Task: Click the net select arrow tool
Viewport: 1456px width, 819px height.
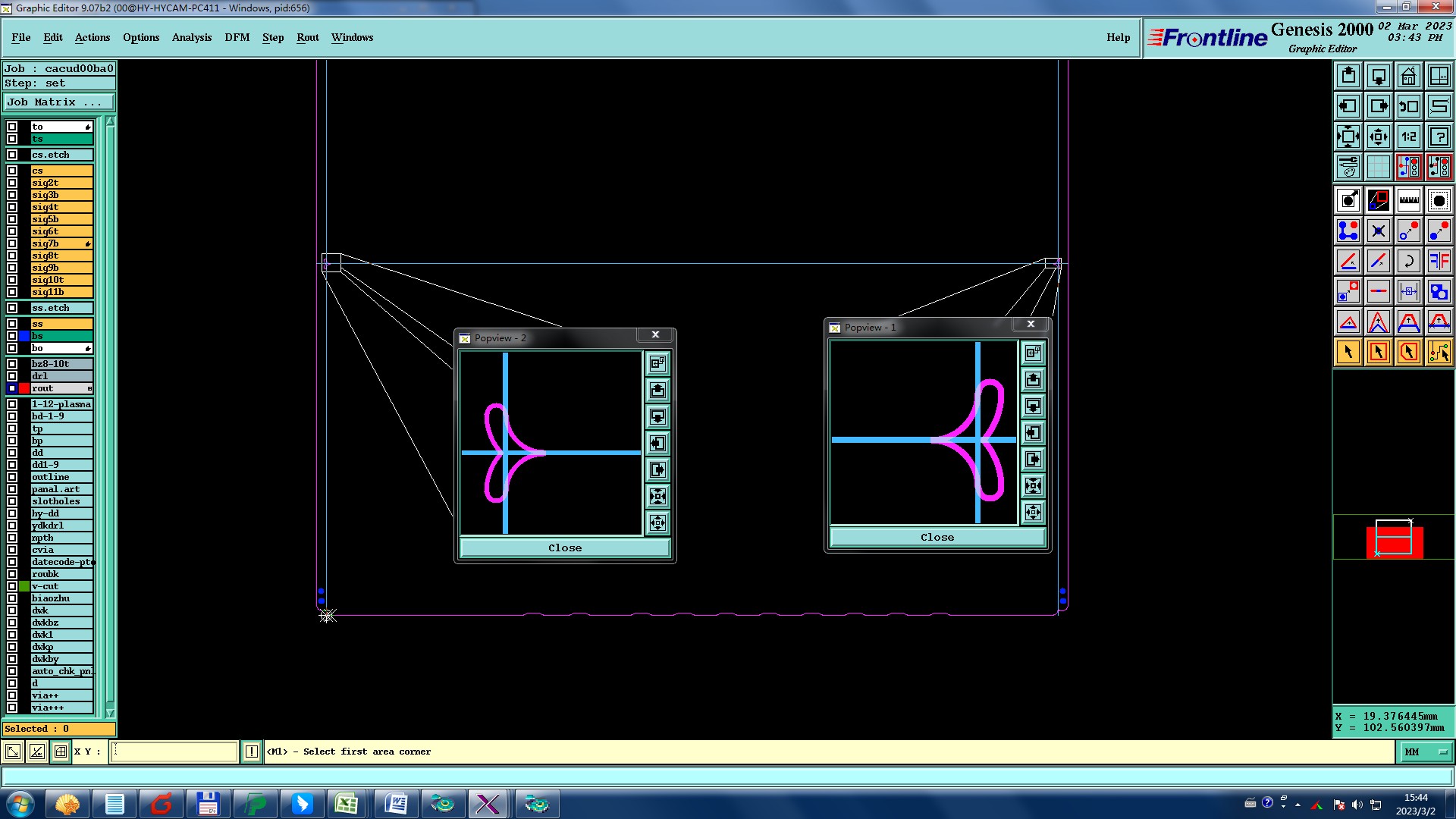Action: coord(1439,352)
